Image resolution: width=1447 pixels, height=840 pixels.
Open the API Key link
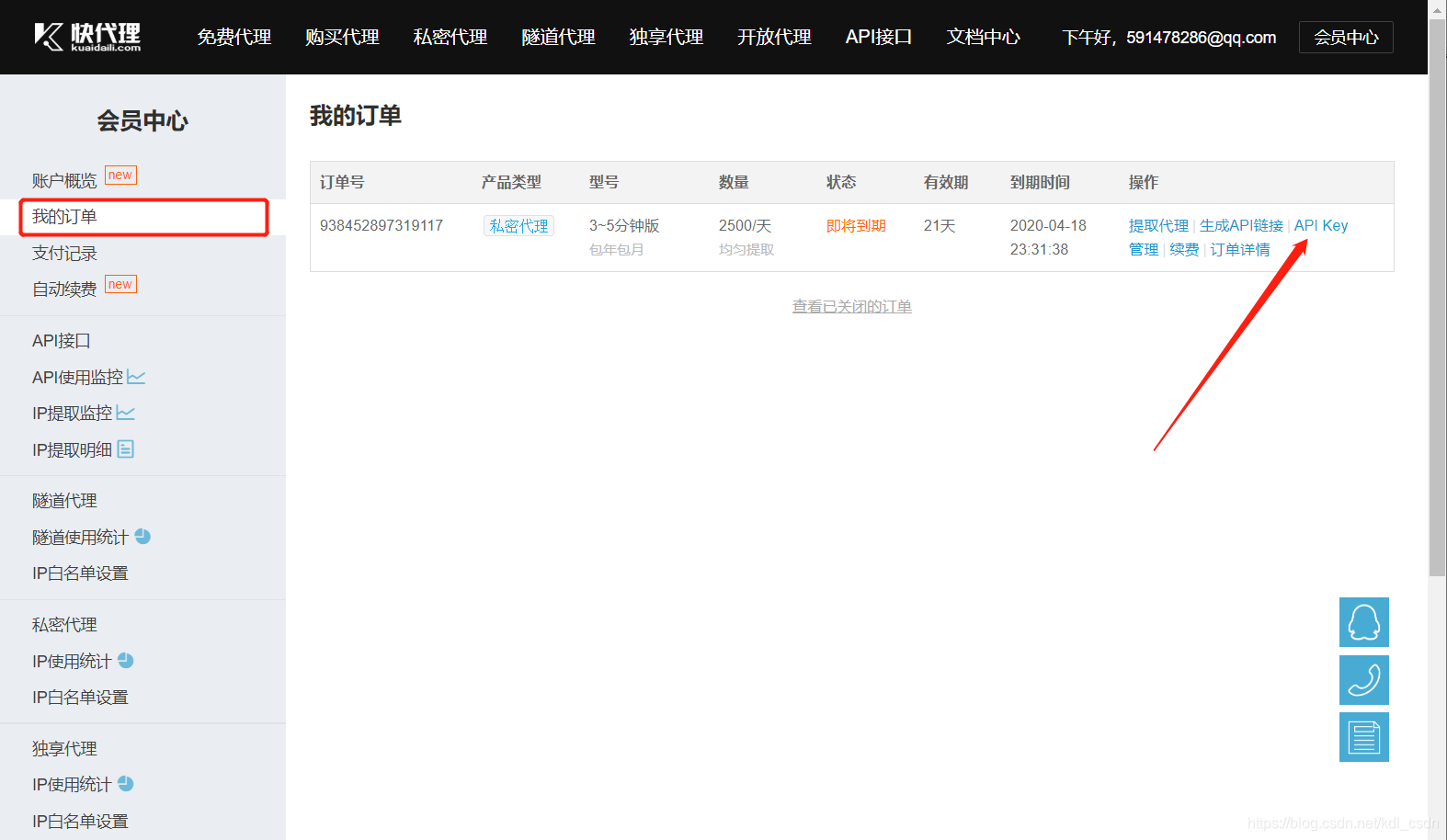click(x=1321, y=225)
